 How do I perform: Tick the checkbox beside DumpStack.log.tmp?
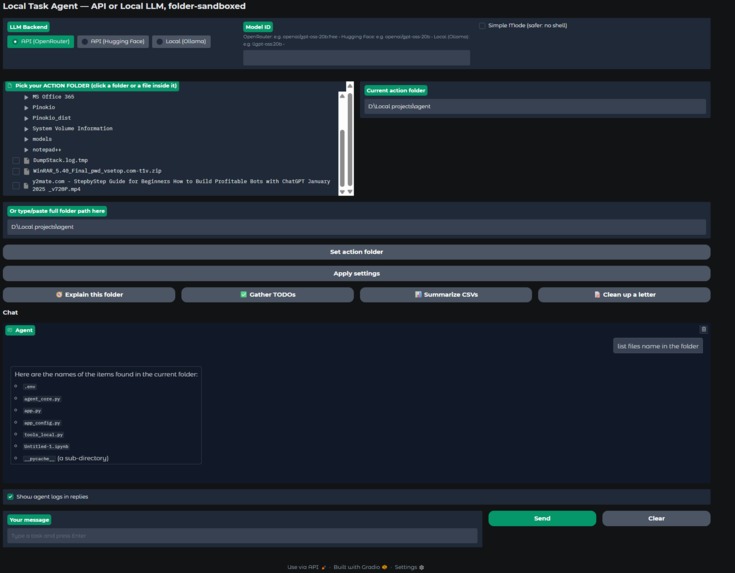pyautogui.click(x=16, y=160)
